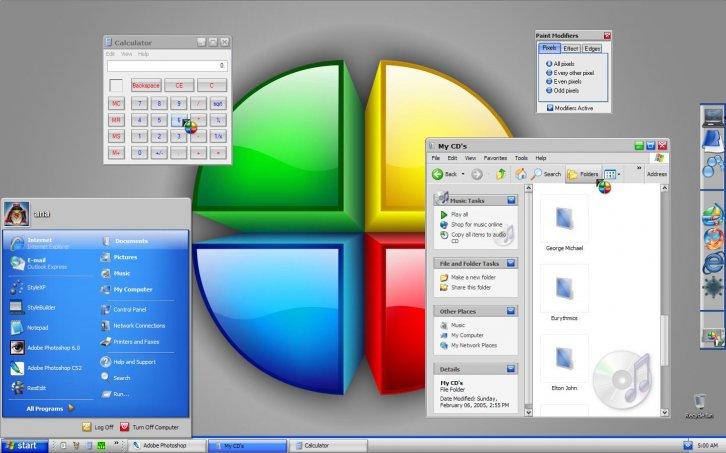Click the sqrt button in Calculator
This screenshot has width=726, height=453.
pyautogui.click(x=218, y=104)
